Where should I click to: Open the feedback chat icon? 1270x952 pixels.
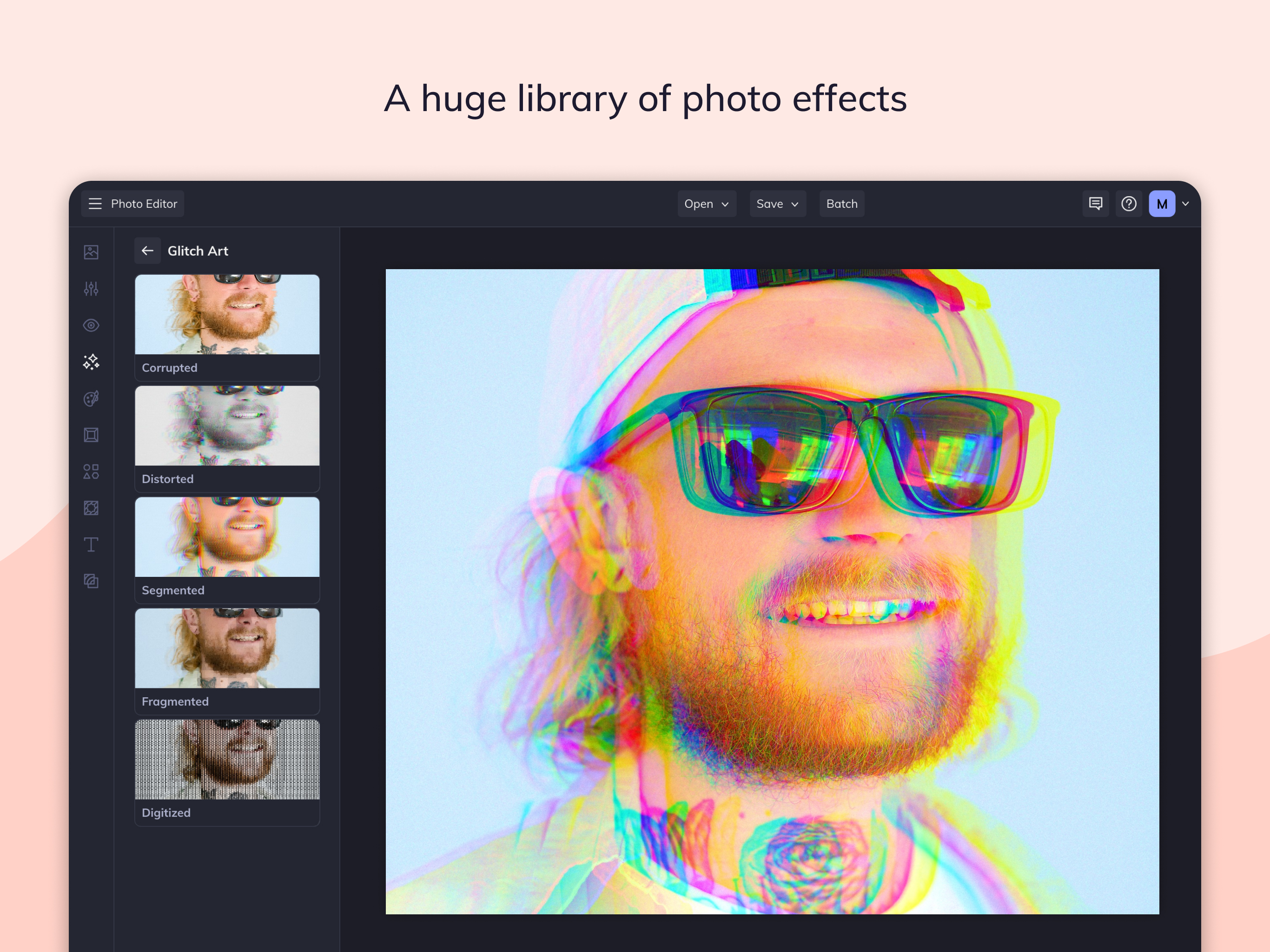1096,204
